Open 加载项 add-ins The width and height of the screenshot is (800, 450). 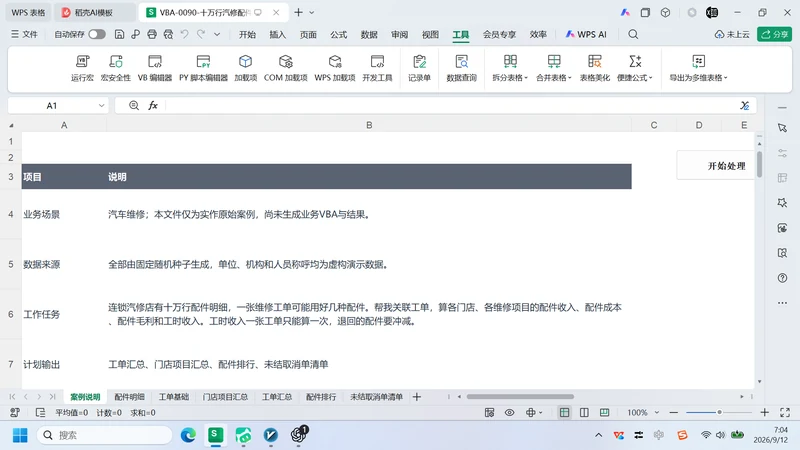(x=245, y=68)
